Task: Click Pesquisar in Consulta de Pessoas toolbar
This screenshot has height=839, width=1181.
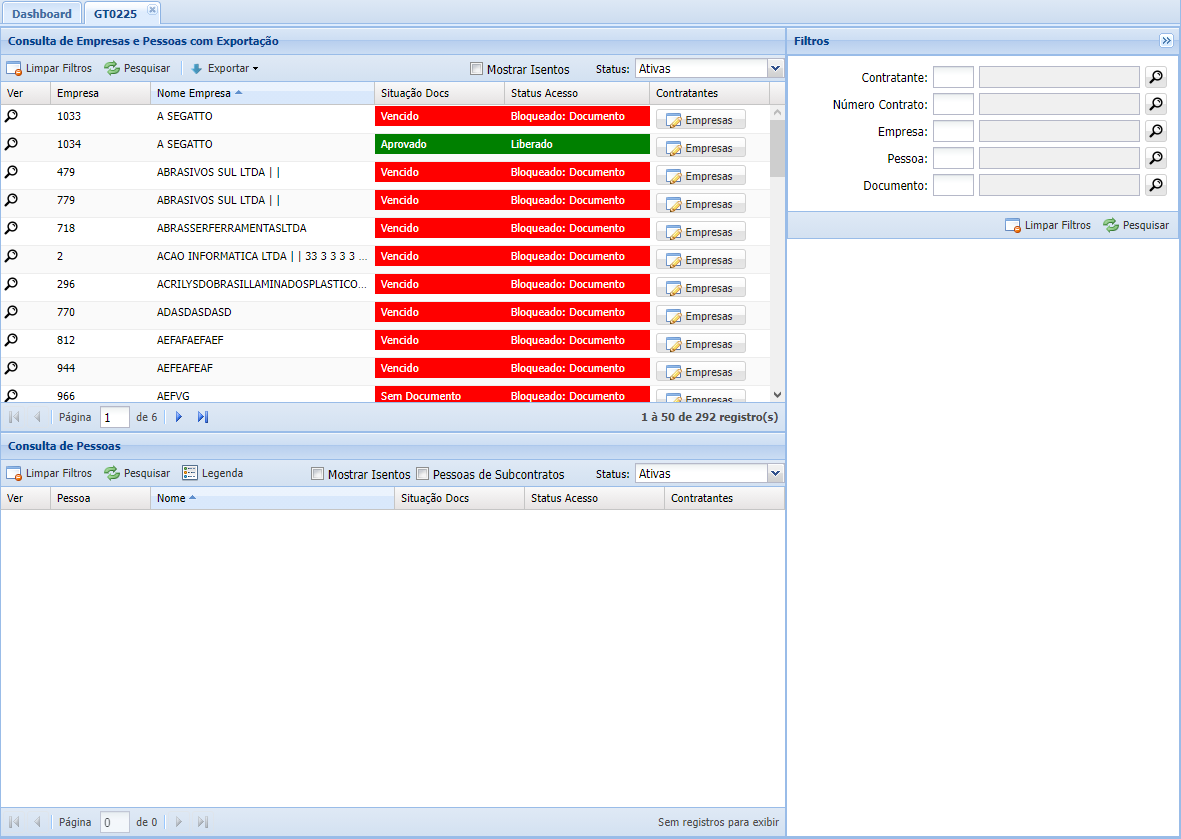Action: [137, 473]
